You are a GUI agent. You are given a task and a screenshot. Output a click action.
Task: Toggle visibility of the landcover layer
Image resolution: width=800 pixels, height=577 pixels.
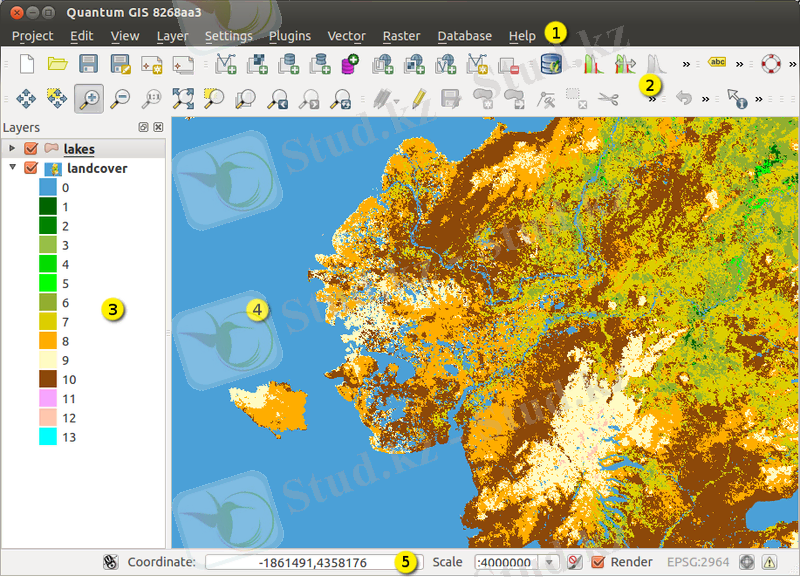tap(31, 168)
